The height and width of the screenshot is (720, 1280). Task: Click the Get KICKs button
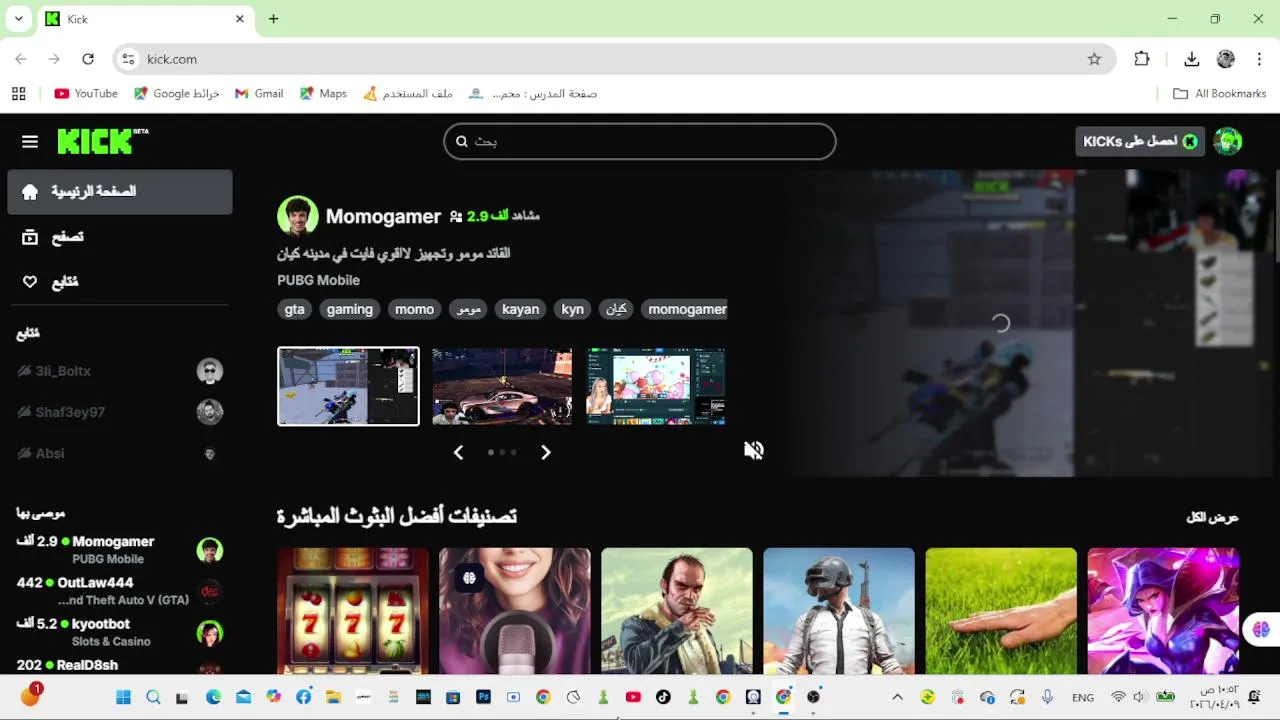(1141, 141)
